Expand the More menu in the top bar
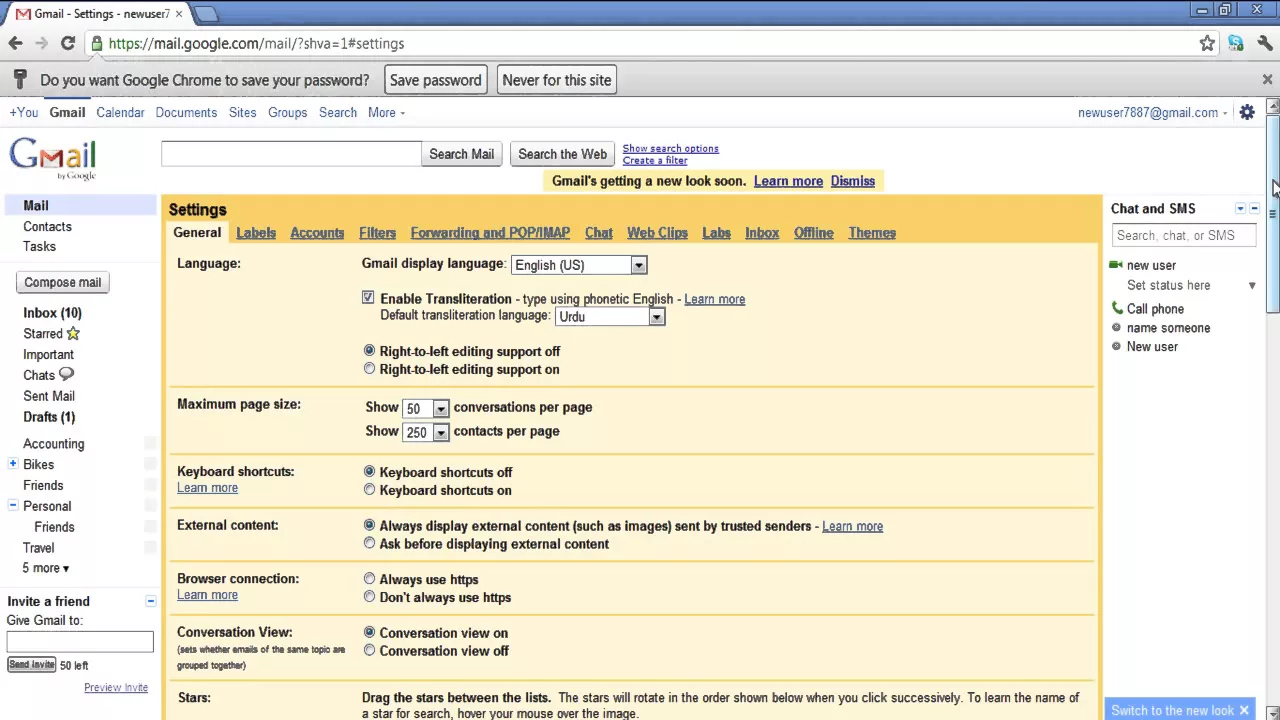 click(x=386, y=112)
